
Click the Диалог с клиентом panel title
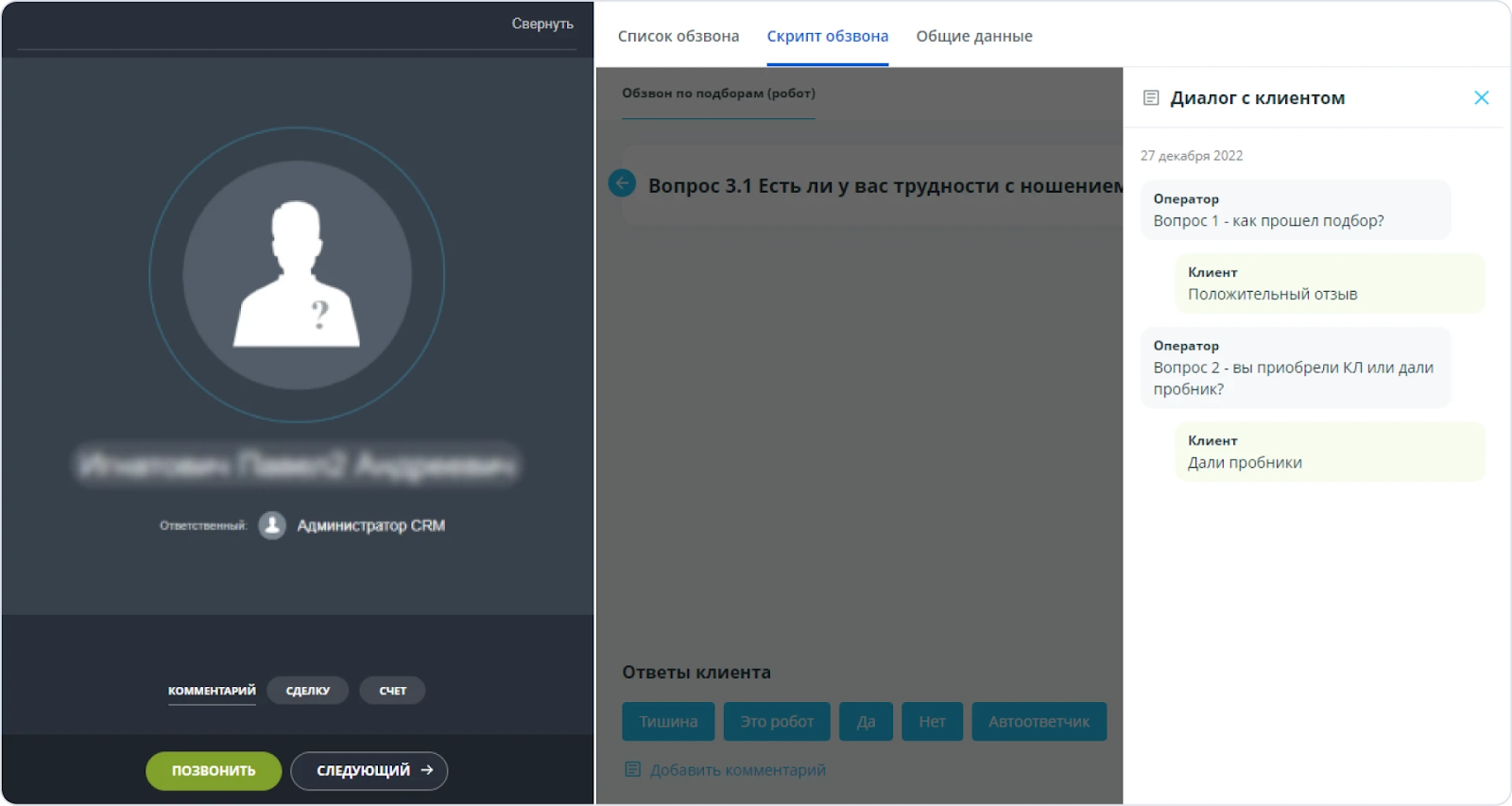(x=1257, y=97)
